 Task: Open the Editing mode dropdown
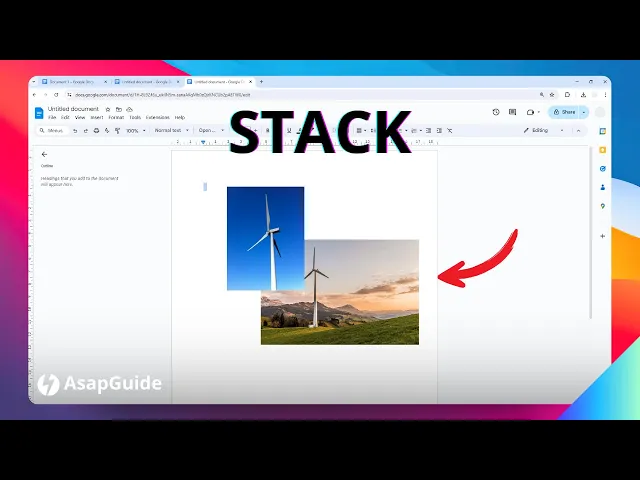541,130
